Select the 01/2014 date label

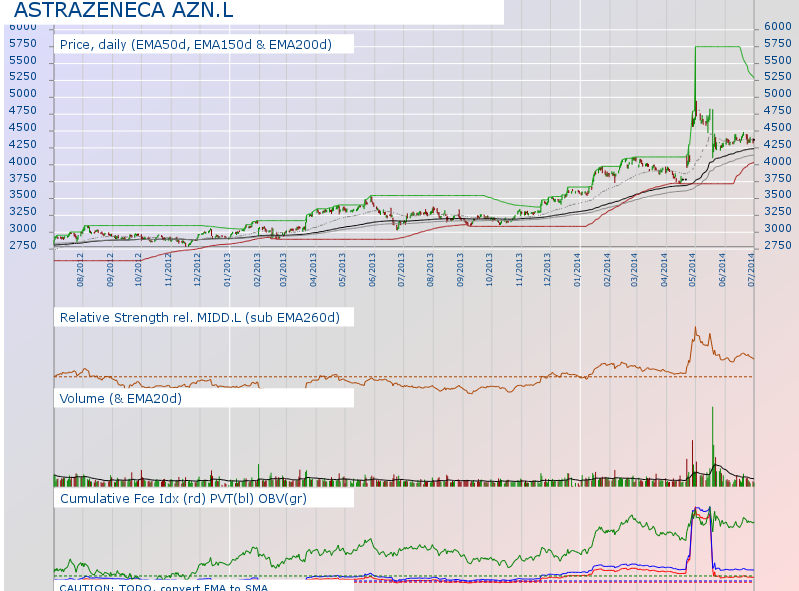[577, 270]
